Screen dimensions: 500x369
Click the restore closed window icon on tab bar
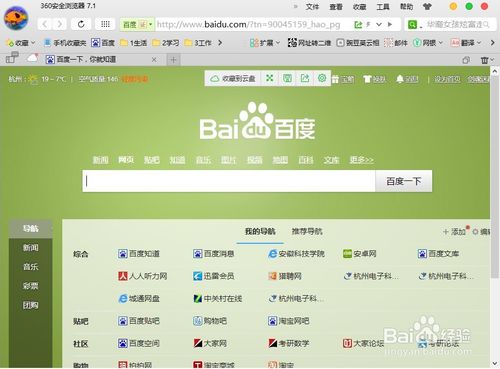coord(466,60)
